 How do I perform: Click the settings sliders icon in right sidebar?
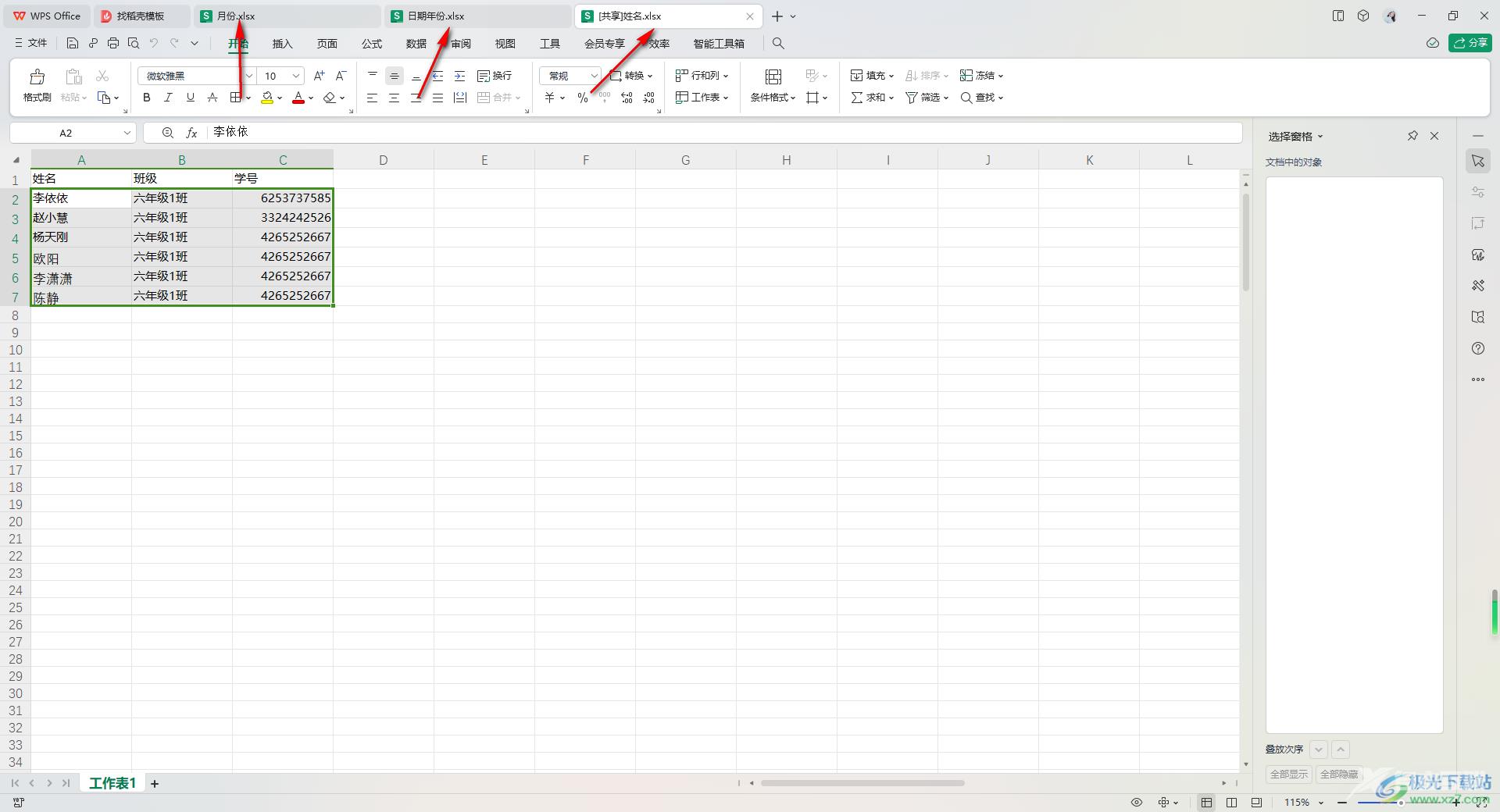(1478, 192)
